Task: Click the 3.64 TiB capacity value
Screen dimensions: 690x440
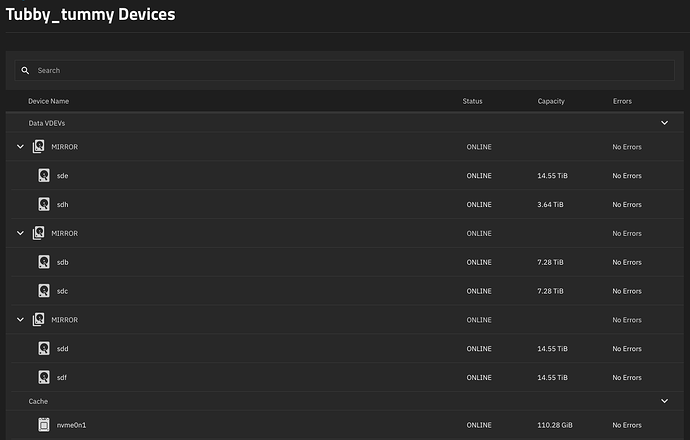Action: [x=550, y=205]
